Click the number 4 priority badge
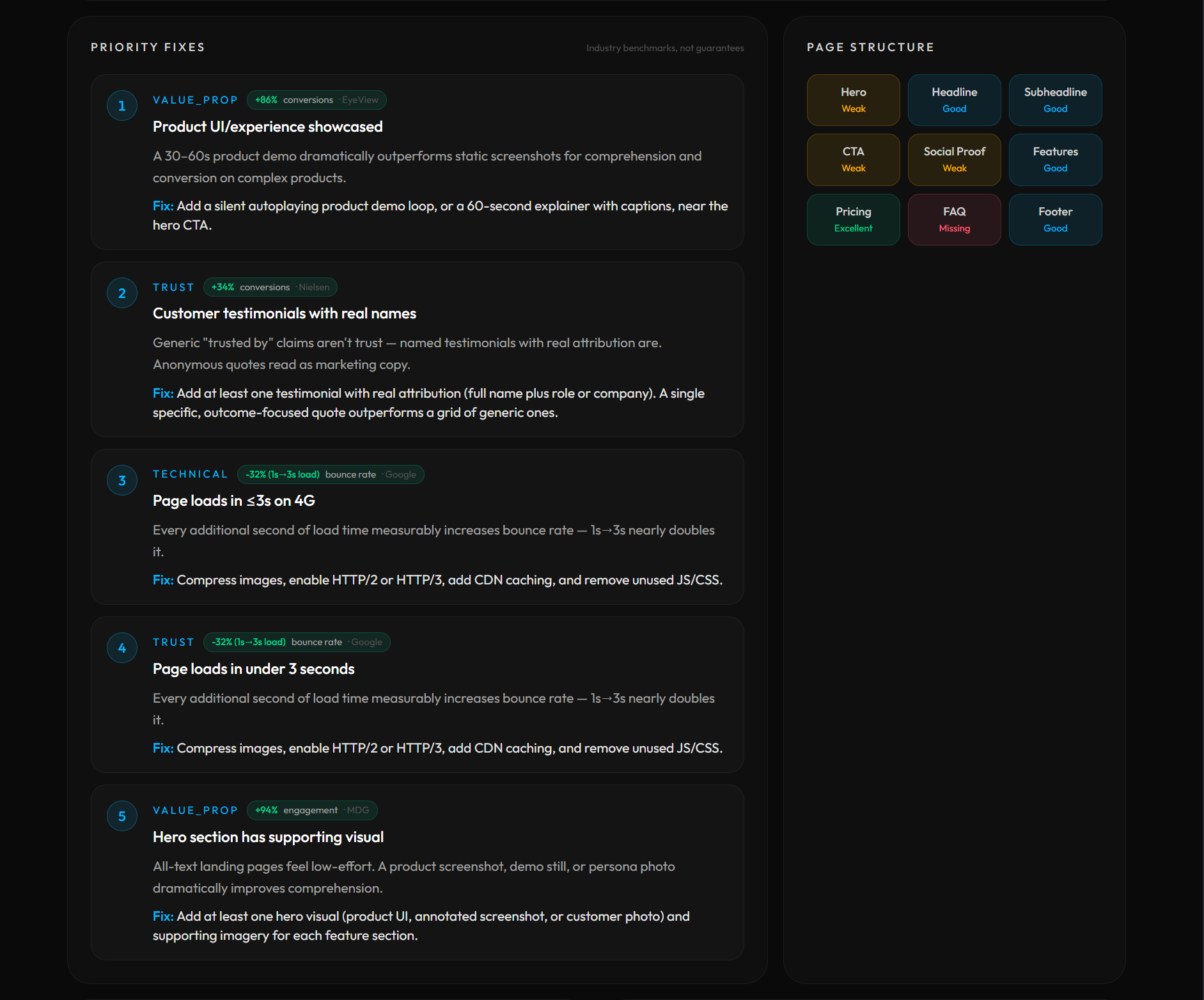The image size is (1204, 1000). tap(121, 648)
